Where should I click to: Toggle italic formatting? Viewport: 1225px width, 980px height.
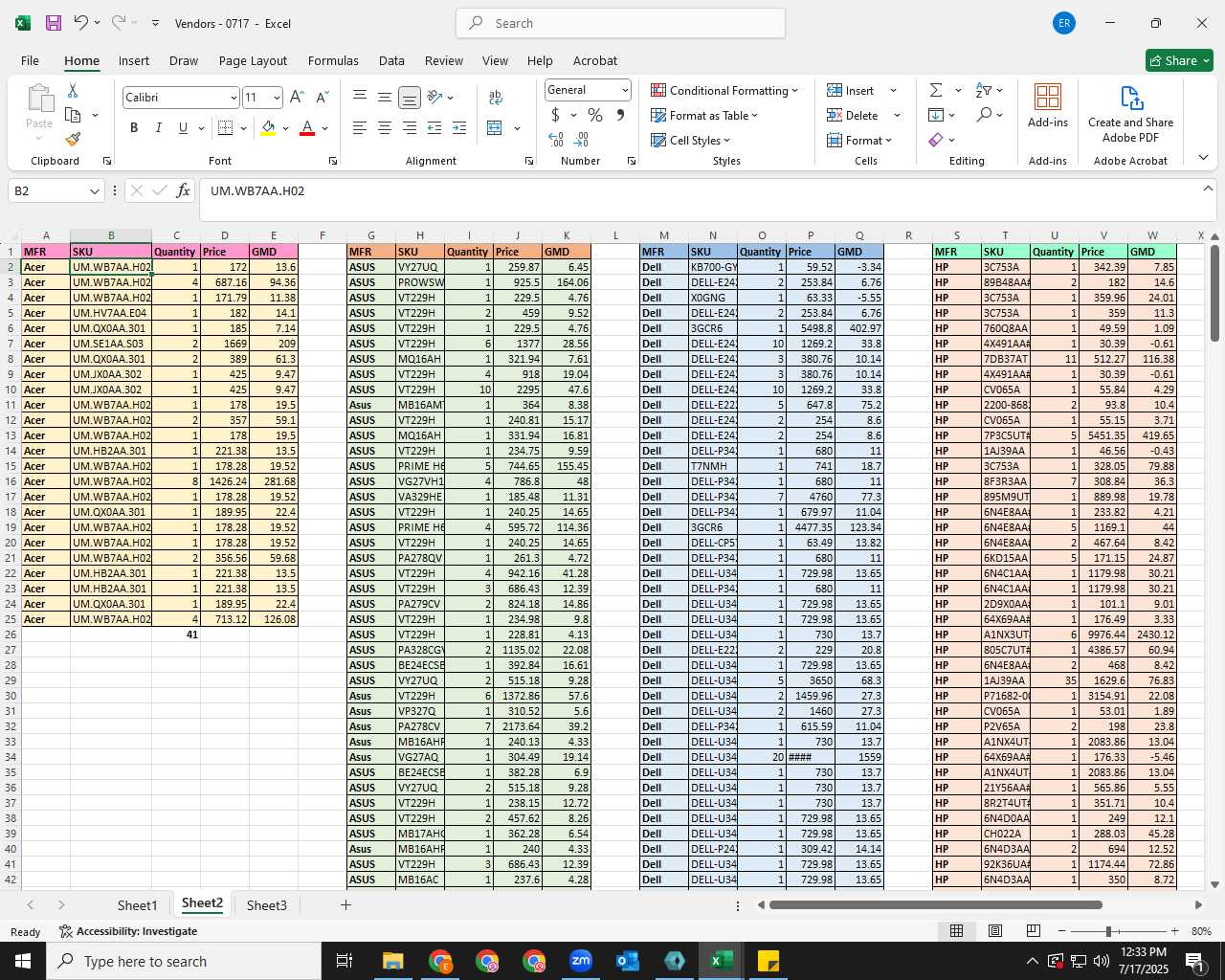158,128
